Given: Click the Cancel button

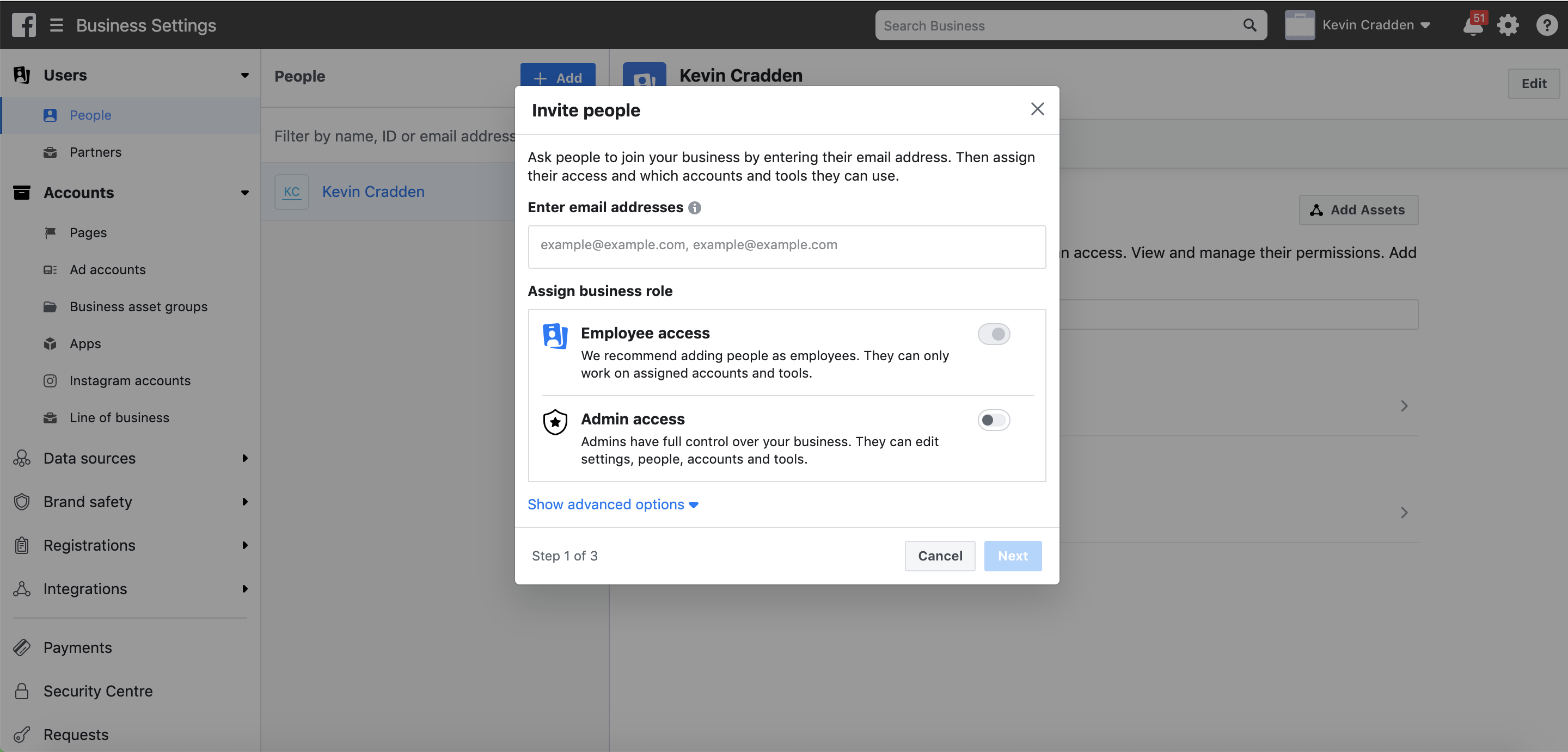Looking at the screenshot, I should coord(940,556).
